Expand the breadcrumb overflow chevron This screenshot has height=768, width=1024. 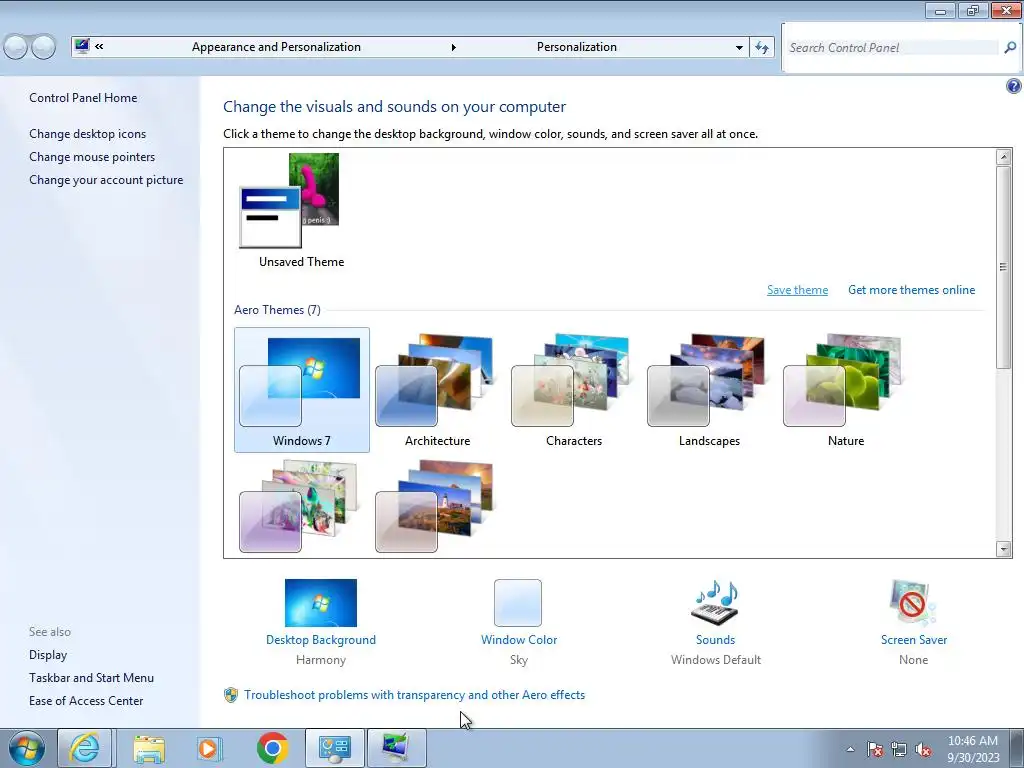pos(99,46)
